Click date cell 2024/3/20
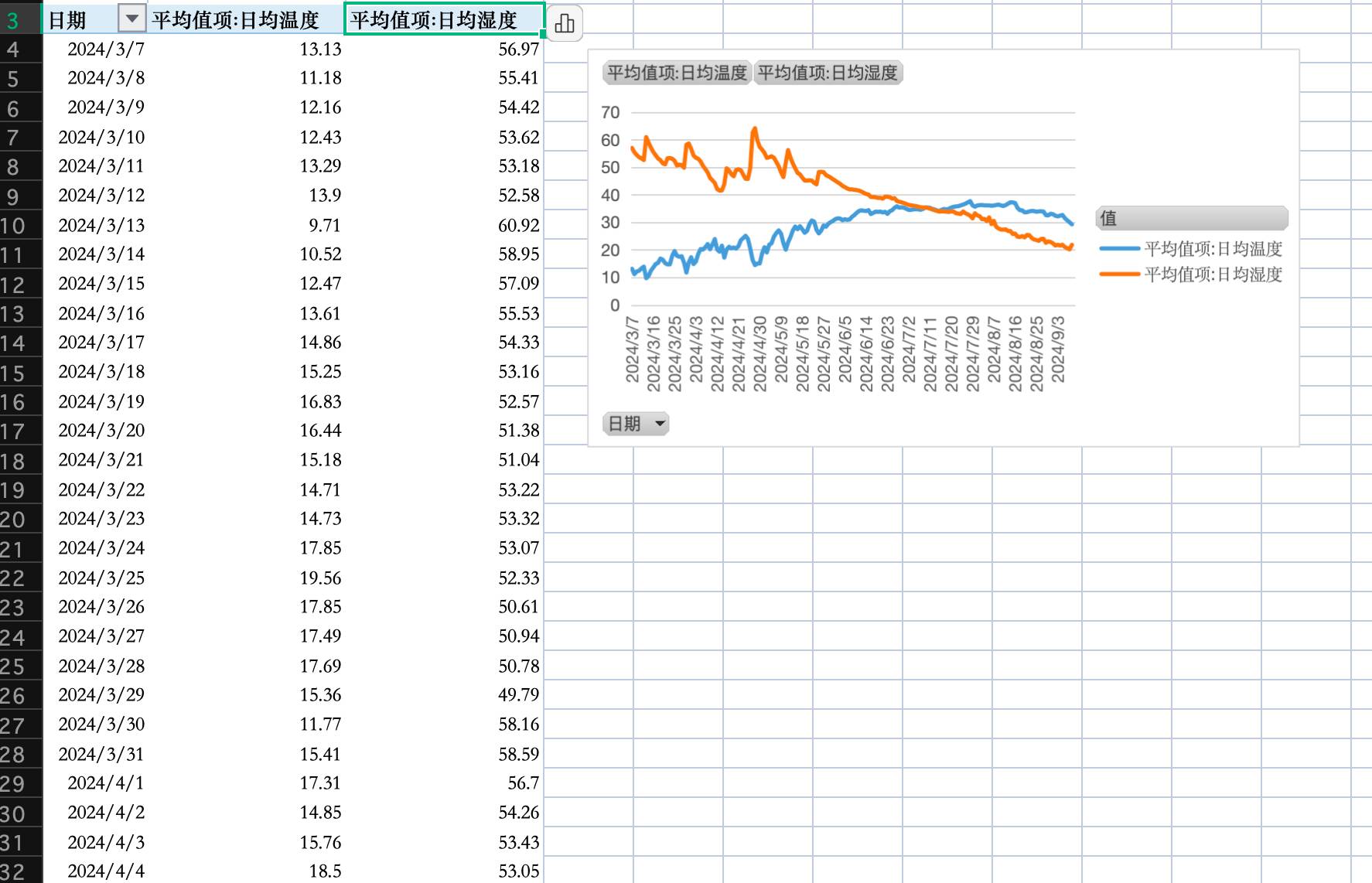This screenshot has height=883, width=1372. (x=101, y=430)
